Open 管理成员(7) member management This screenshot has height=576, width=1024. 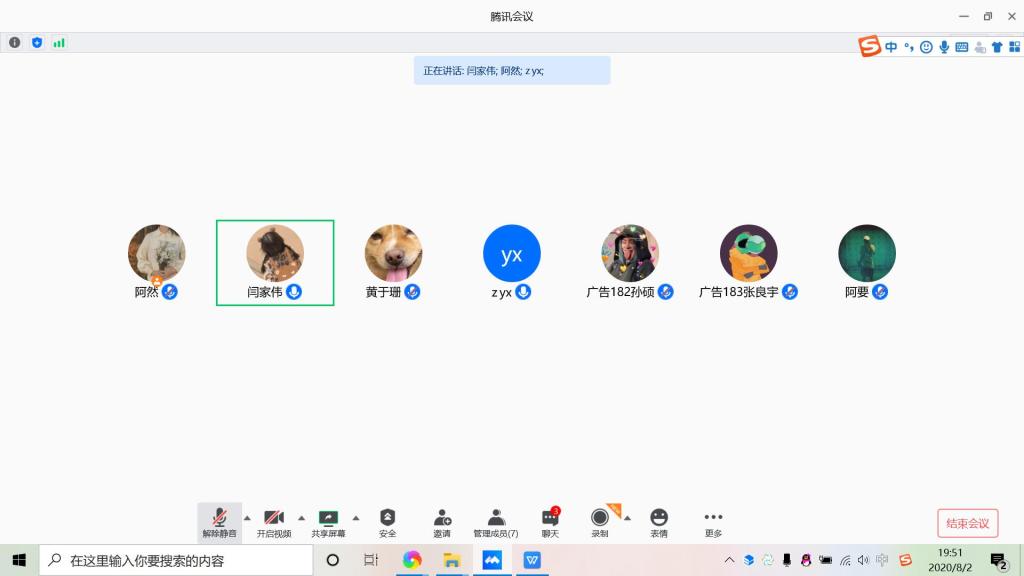[496, 522]
